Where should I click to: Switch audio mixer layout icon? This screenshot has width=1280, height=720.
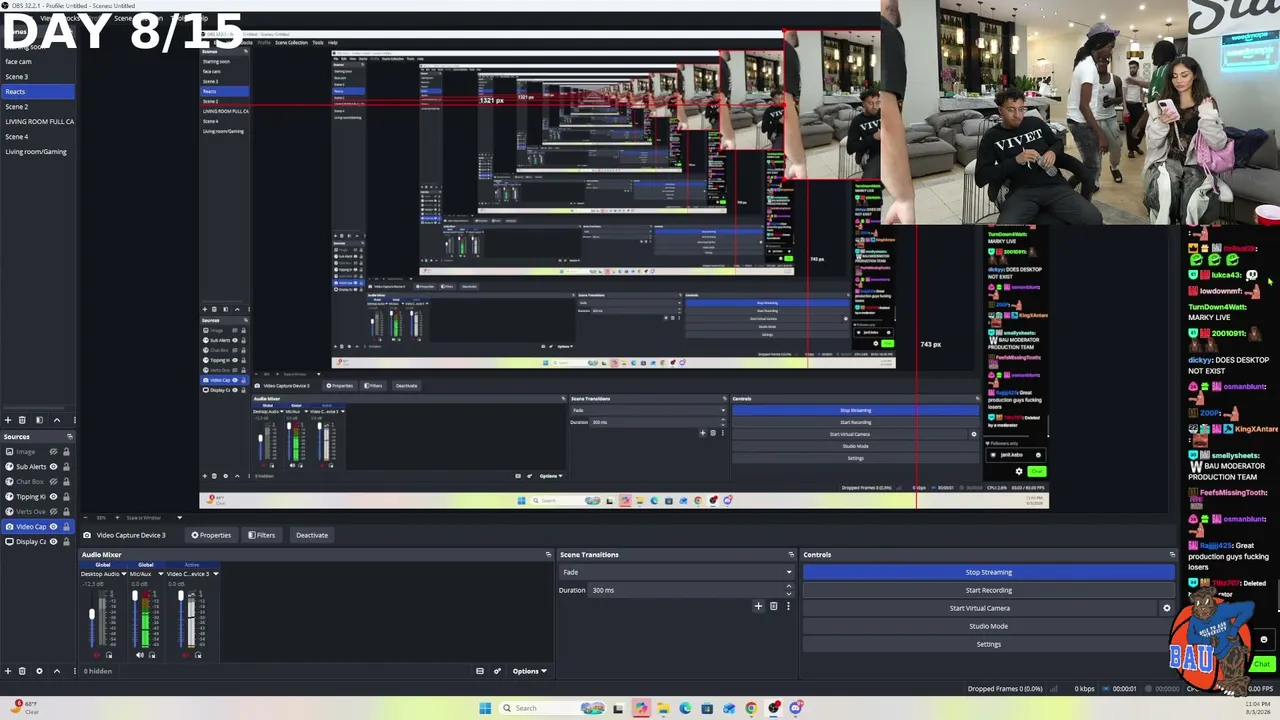pos(480,671)
